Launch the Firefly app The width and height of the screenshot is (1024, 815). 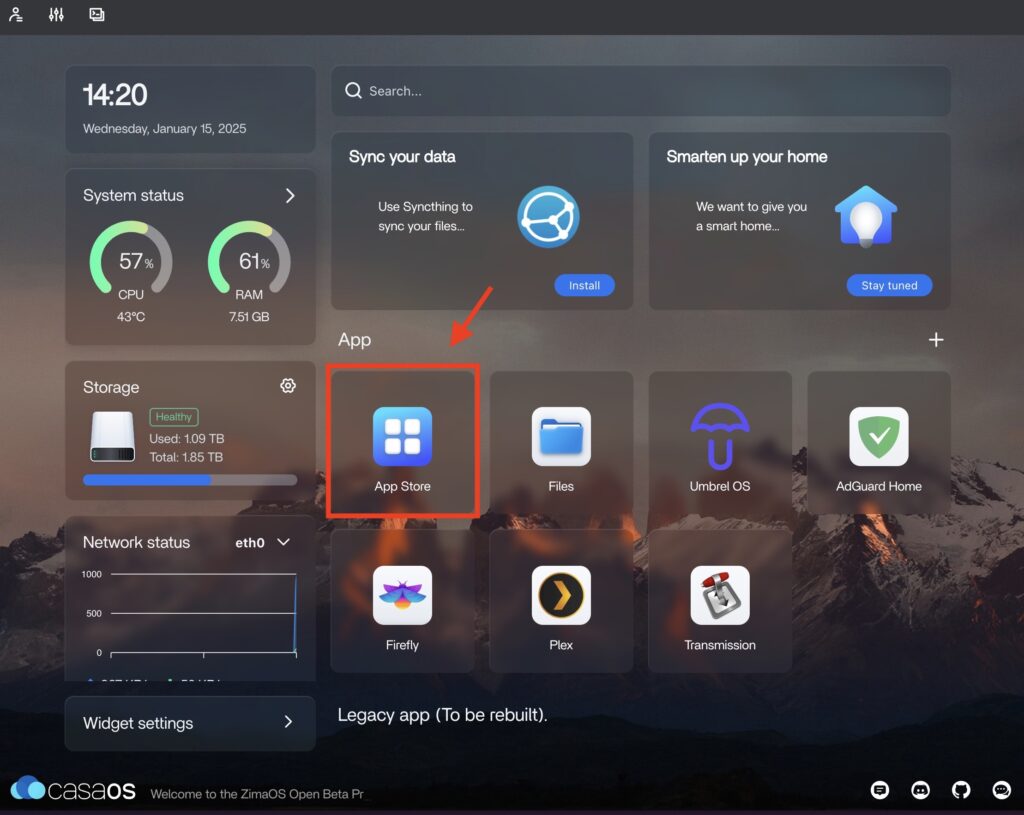coord(402,601)
